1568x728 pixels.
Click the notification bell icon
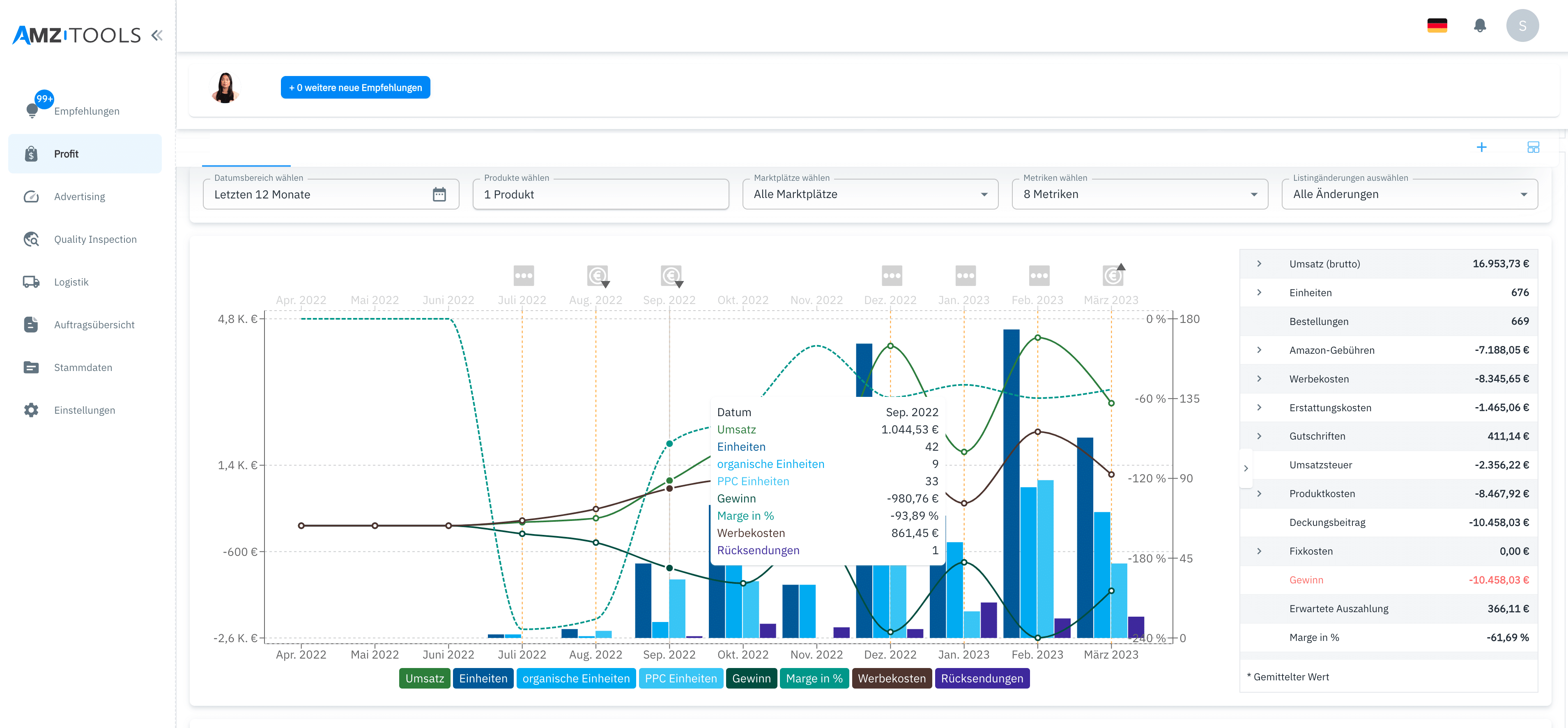pos(1480,25)
